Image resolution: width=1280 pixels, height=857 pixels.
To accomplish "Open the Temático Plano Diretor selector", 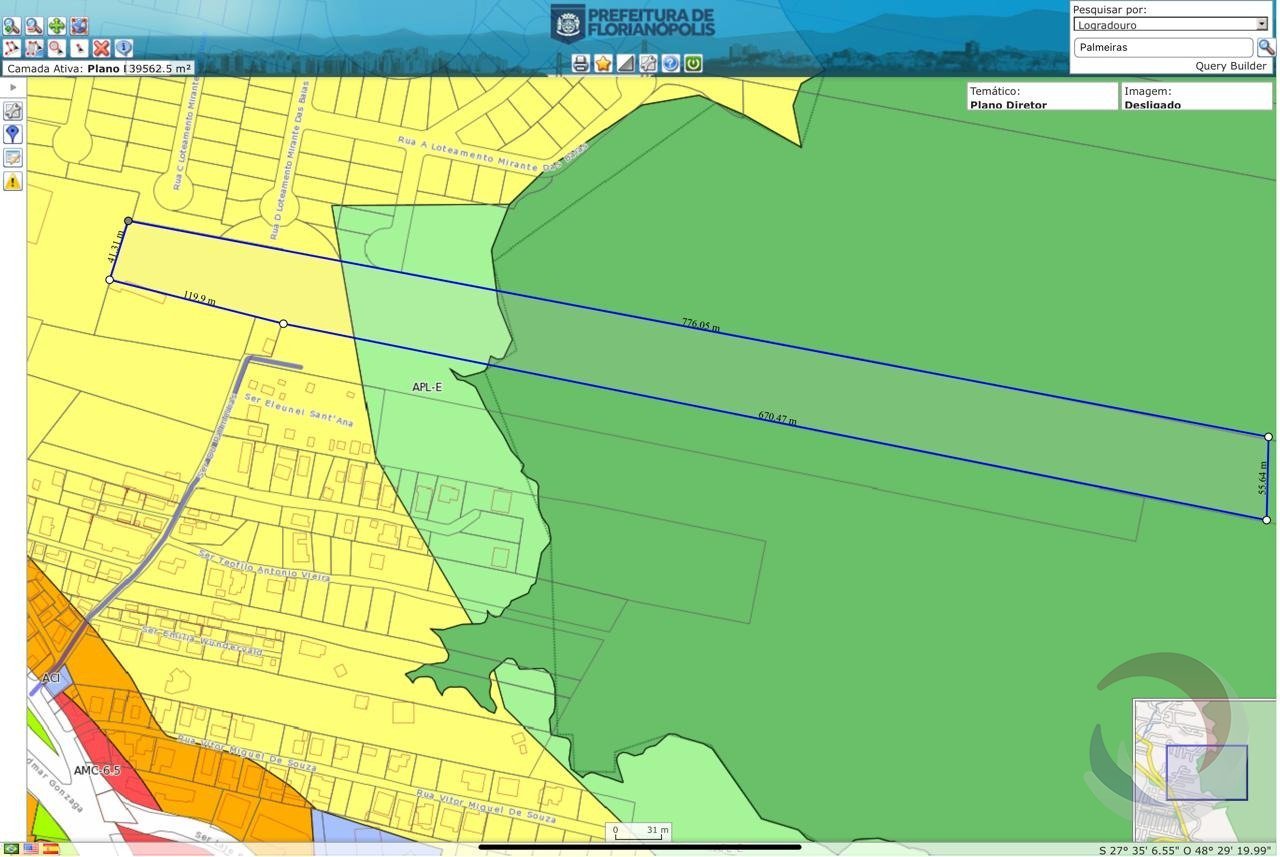I will click(x=1041, y=97).
